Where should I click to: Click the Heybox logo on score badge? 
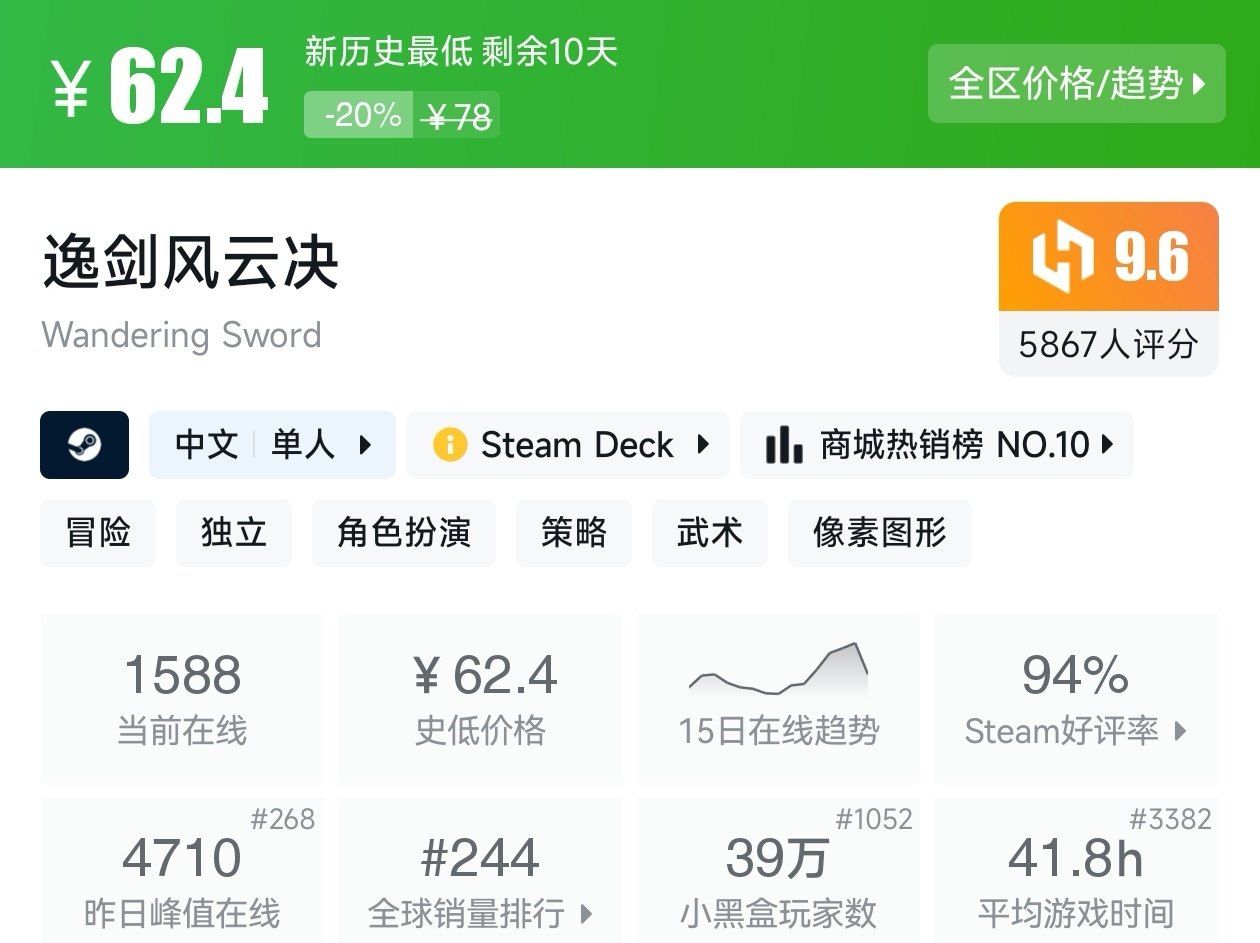pos(1063,257)
